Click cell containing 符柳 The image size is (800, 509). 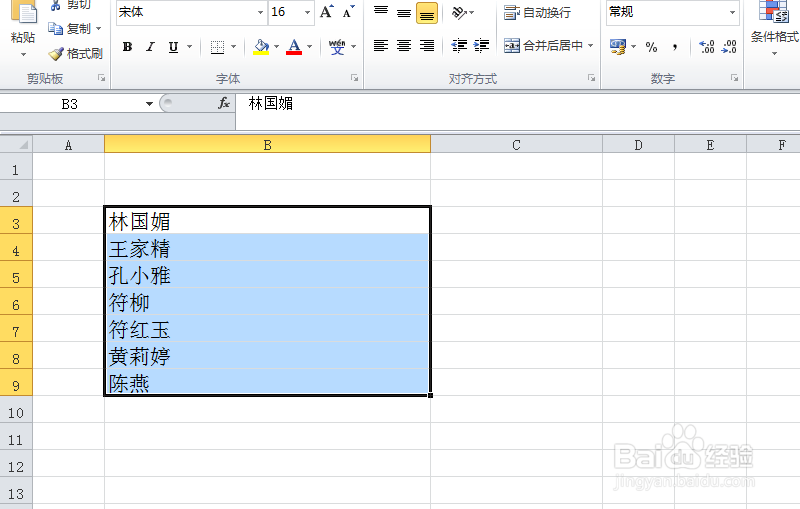[x=267, y=302]
